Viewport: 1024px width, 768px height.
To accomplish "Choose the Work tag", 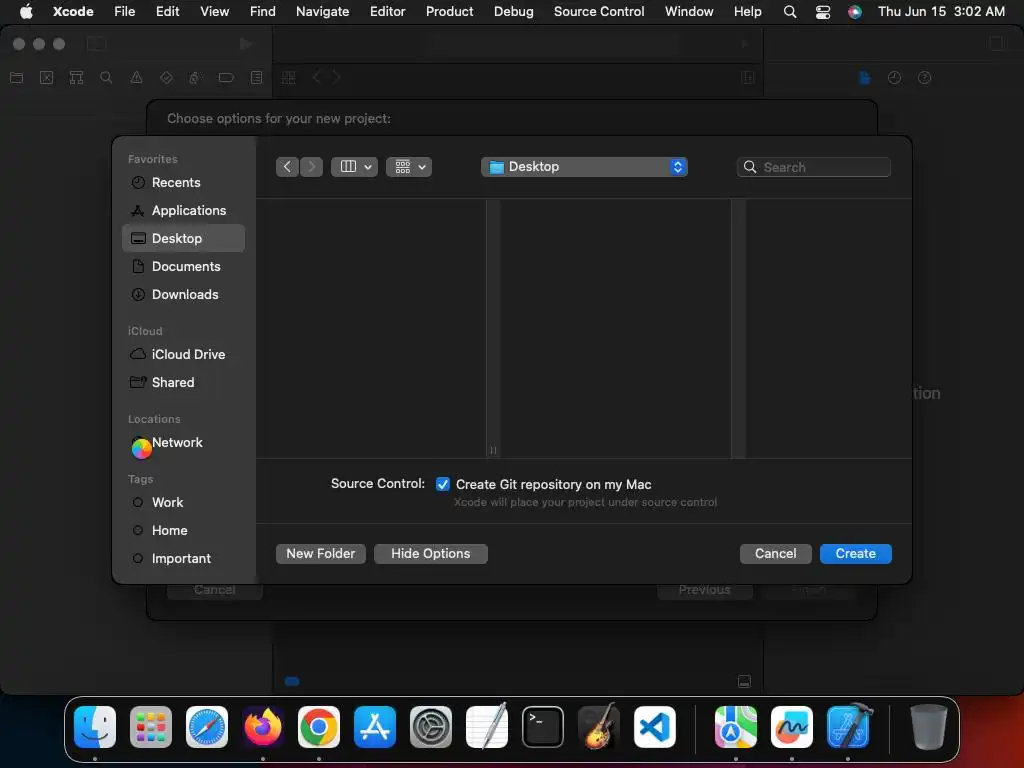I will (x=183, y=502).
